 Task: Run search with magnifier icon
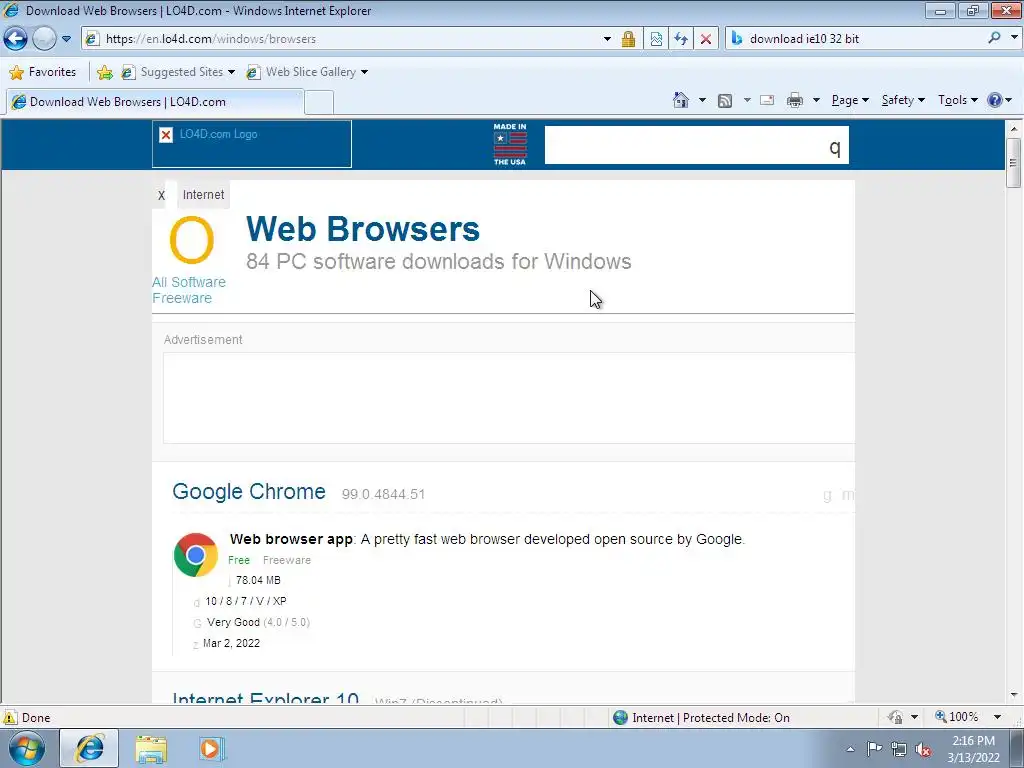(x=994, y=39)
